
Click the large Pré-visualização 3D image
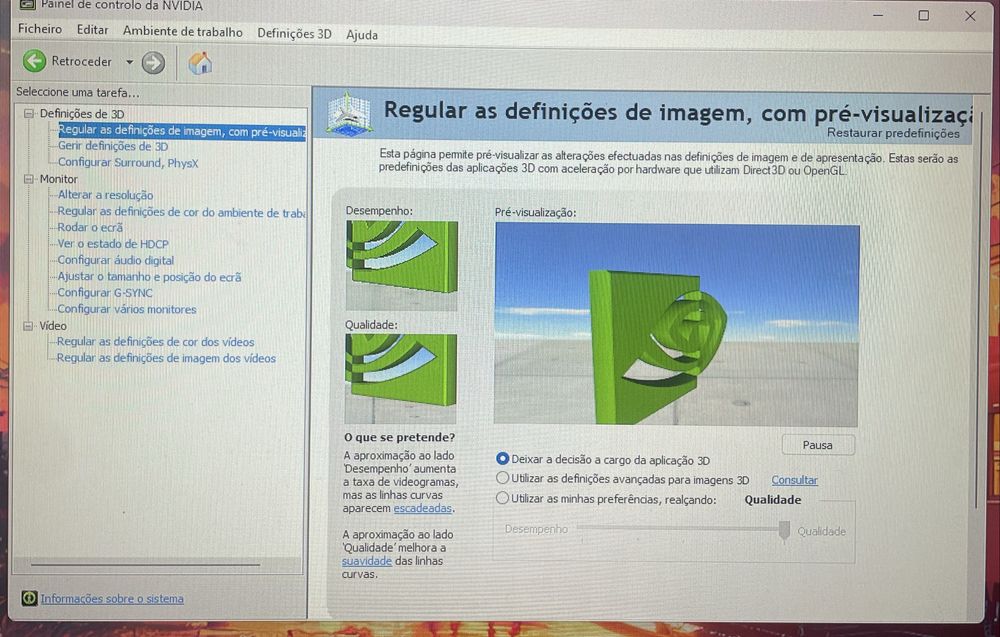click(x=677, y=325)
